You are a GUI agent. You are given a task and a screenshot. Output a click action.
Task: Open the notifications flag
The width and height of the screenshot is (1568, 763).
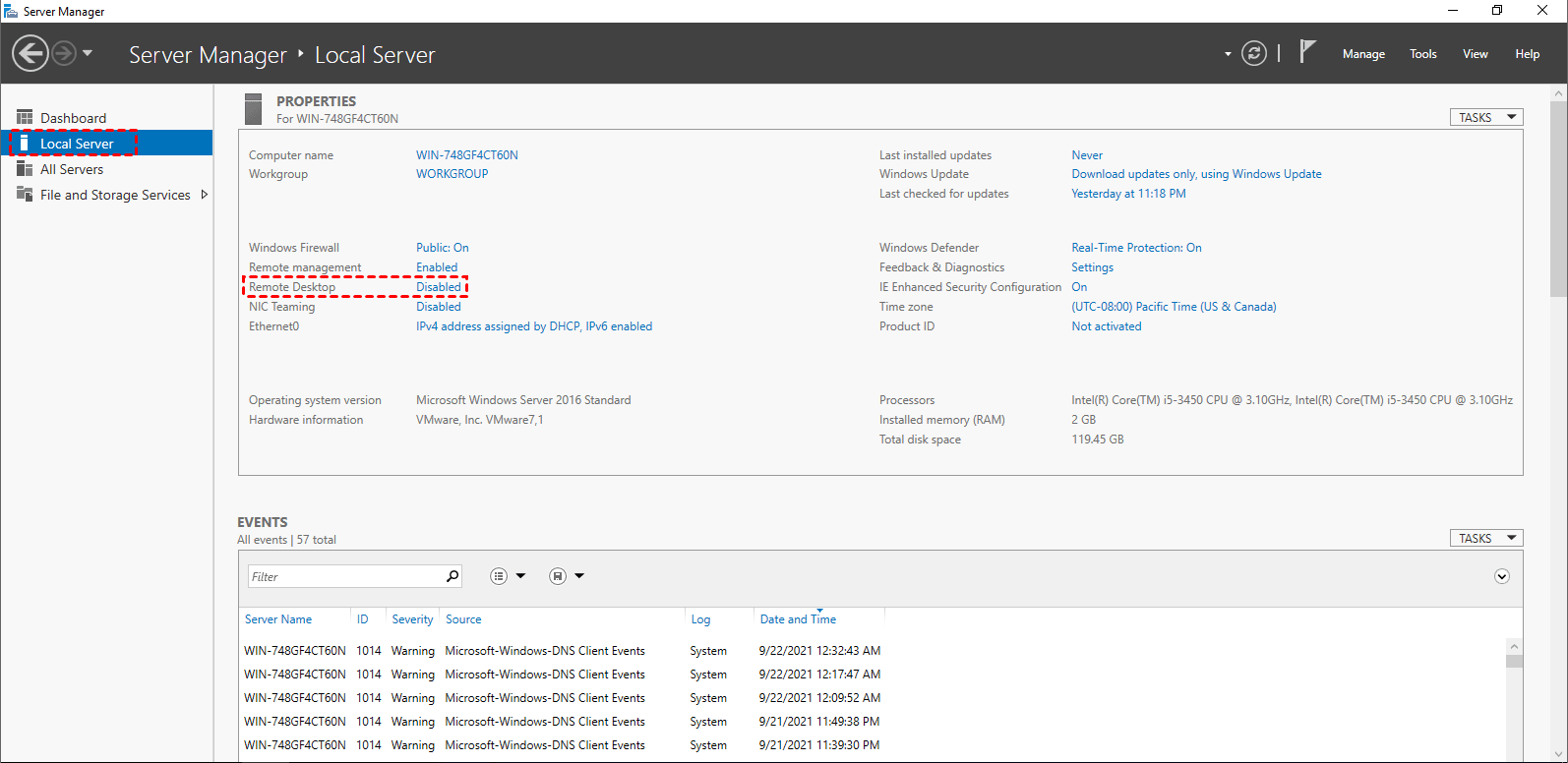pos(1306,52)
